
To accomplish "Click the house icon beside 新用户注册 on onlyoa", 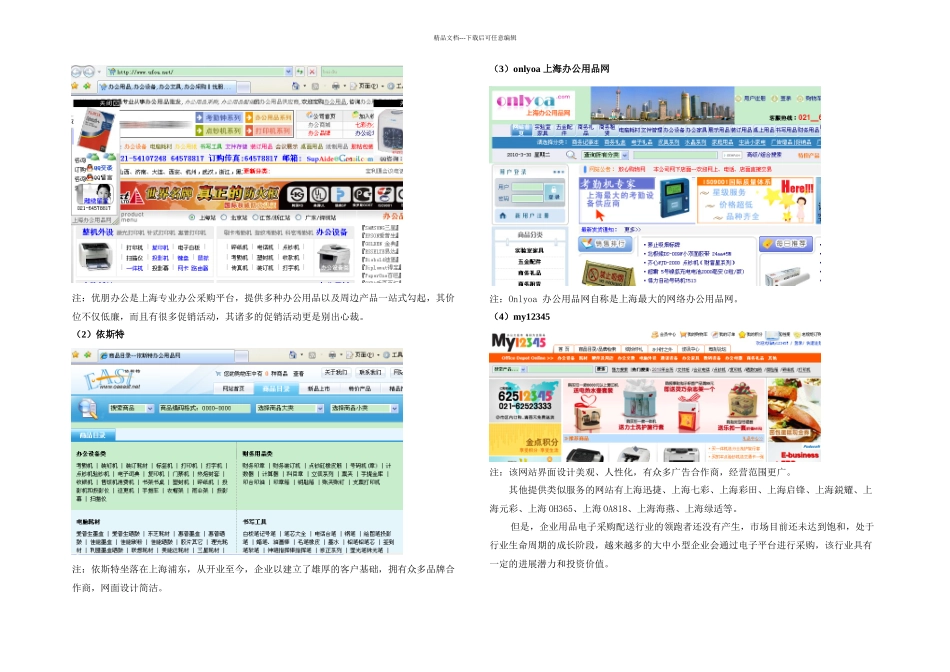I will tap(502, 215).
